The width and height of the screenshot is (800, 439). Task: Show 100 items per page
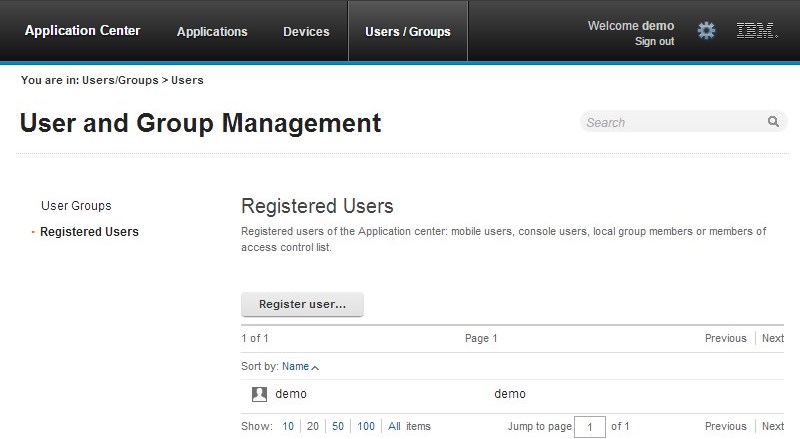(x=366, y=426)
